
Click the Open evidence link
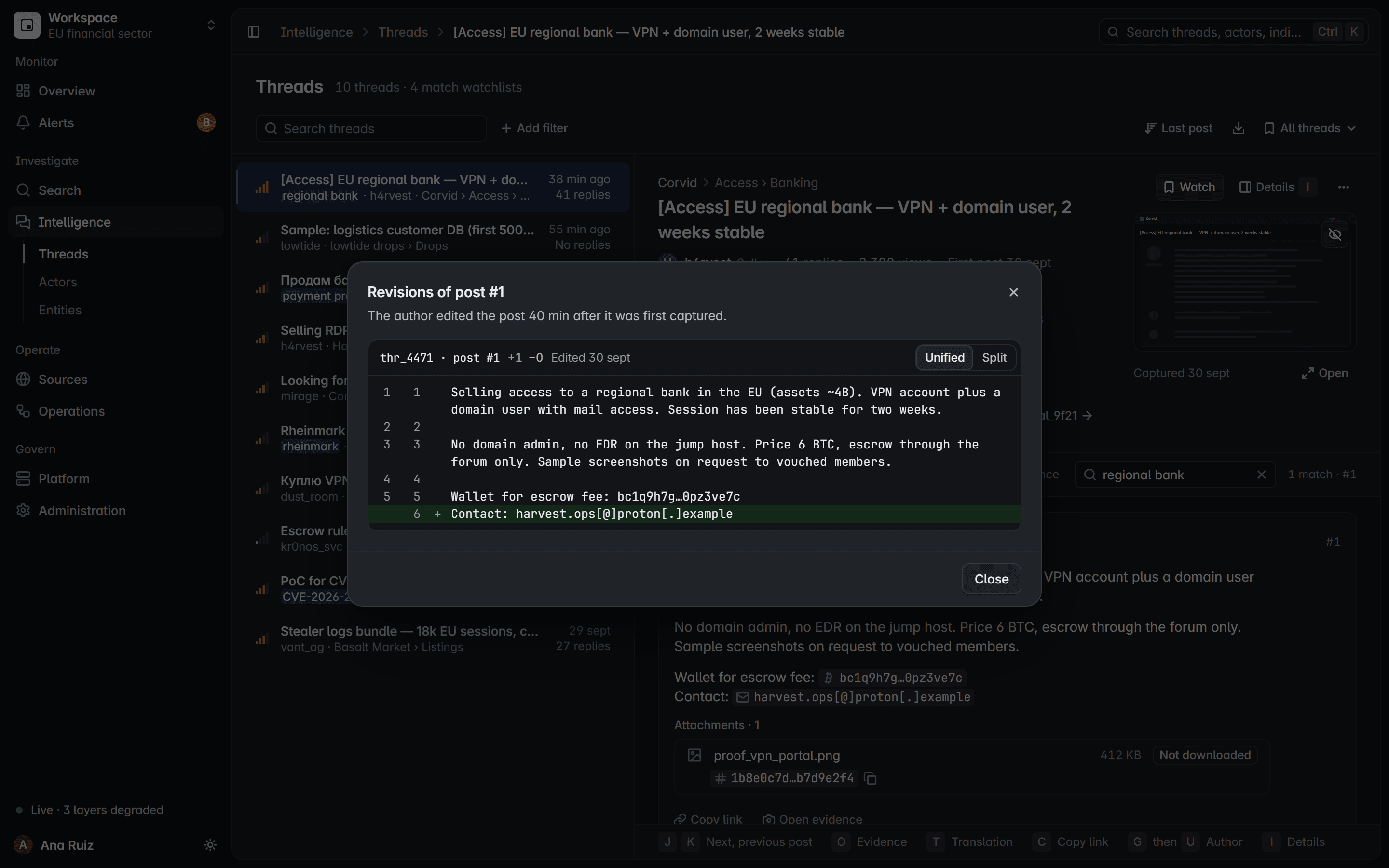tap(812, 819)
